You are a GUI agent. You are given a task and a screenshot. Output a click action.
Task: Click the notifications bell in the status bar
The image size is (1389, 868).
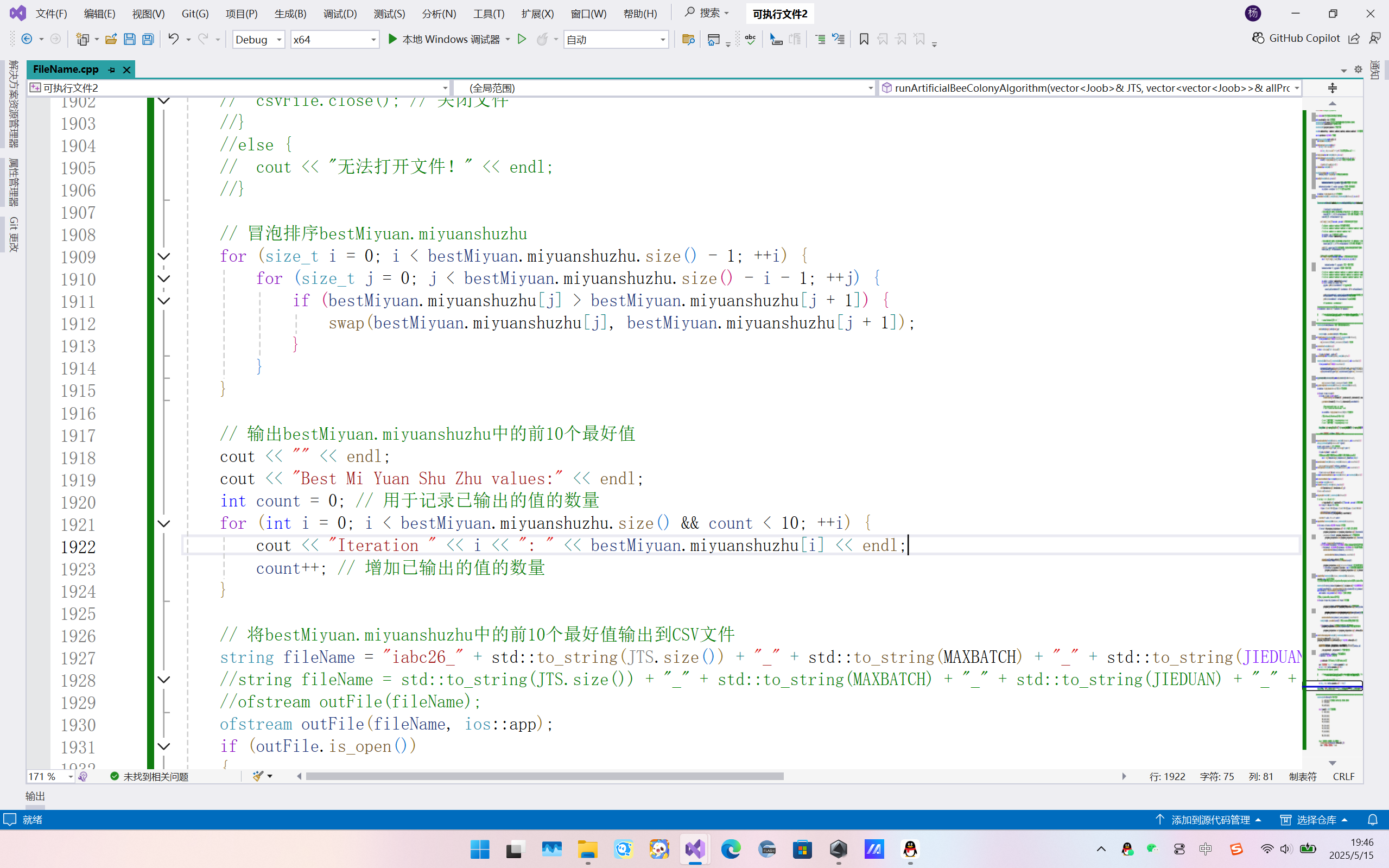click(x=1372, y=820)
